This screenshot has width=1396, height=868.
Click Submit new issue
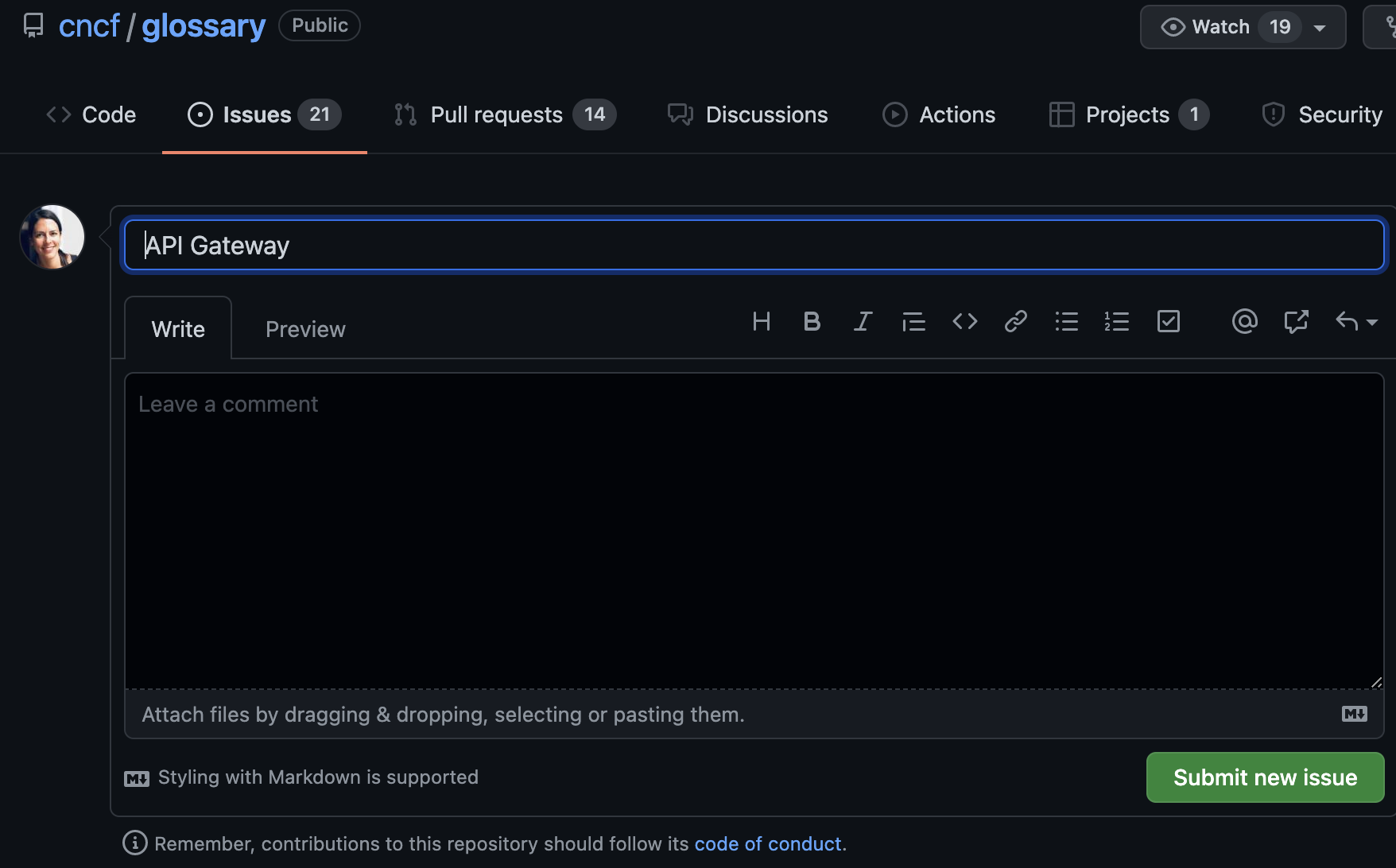[1264, 777]
